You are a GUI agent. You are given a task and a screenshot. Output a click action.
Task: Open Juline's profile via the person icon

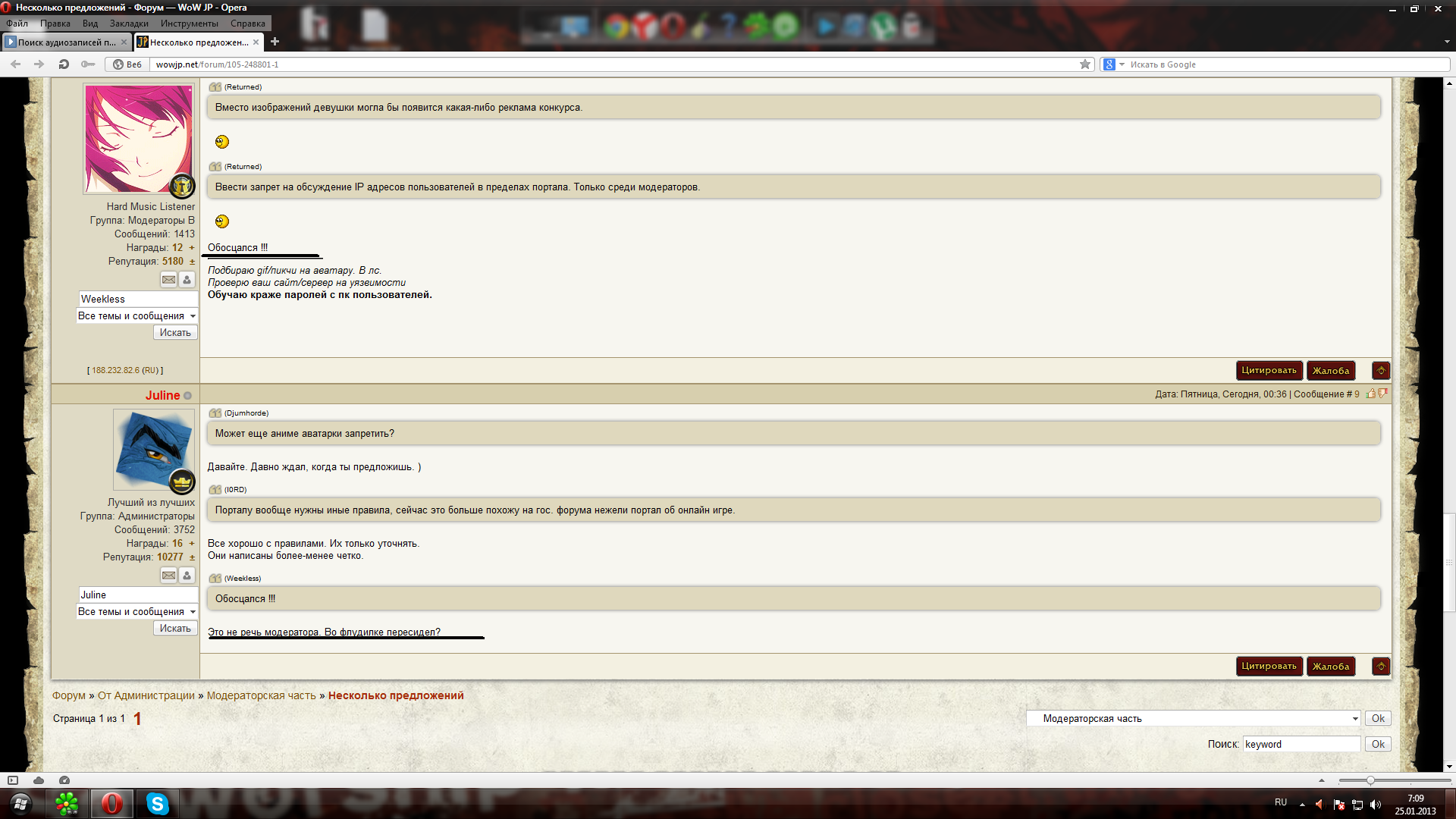(x=187, y=576)
